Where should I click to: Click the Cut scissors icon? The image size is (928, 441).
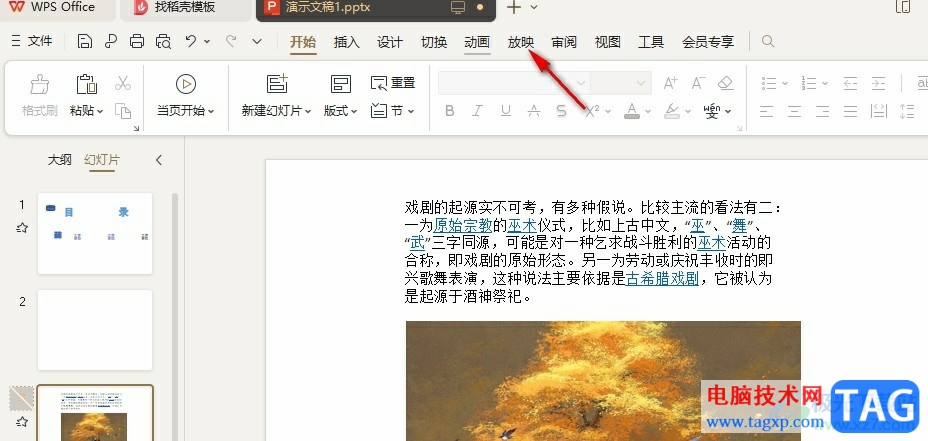point(123,83)
